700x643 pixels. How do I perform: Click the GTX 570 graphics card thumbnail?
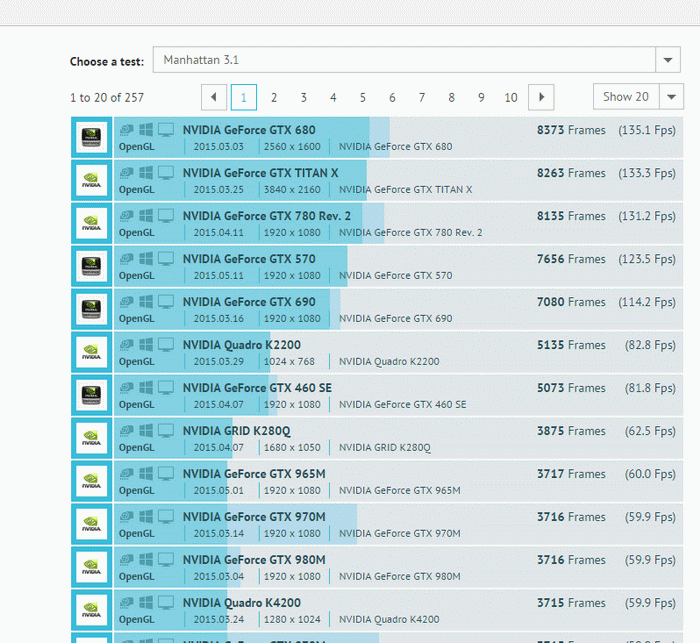(x=92, y=267)
